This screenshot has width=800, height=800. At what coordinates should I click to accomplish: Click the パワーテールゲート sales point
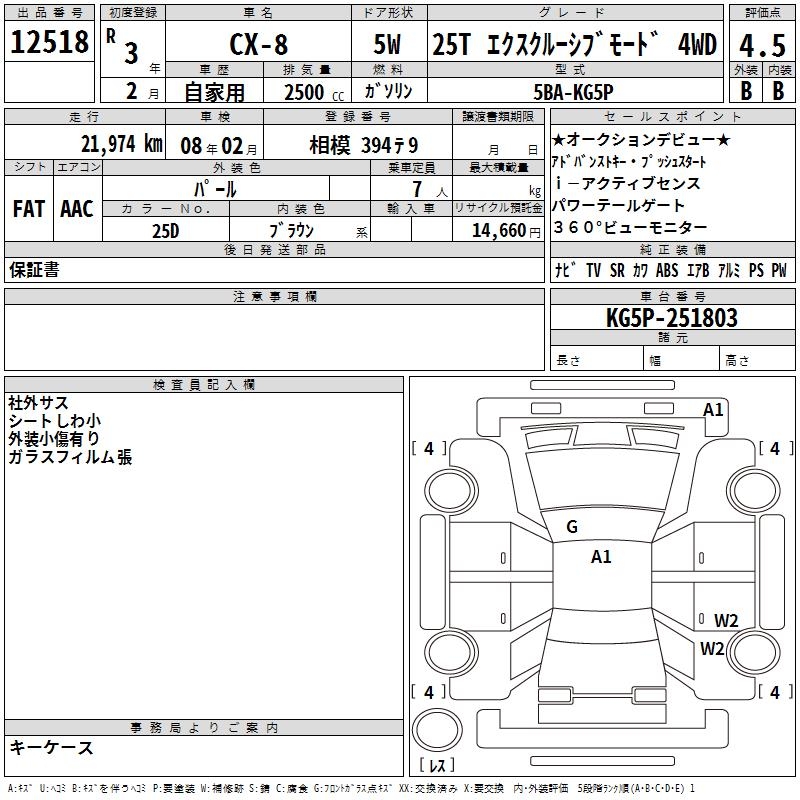(x=618, y=205)
